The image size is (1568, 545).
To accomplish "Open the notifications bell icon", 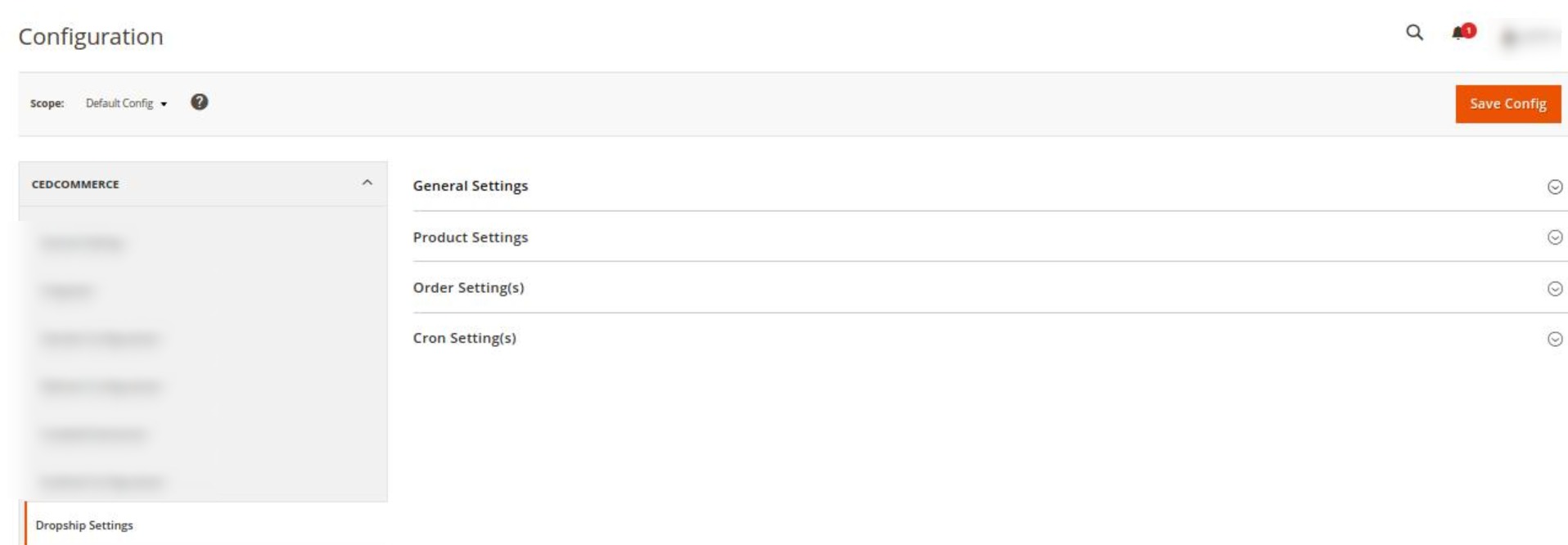I will [1458, 34].
